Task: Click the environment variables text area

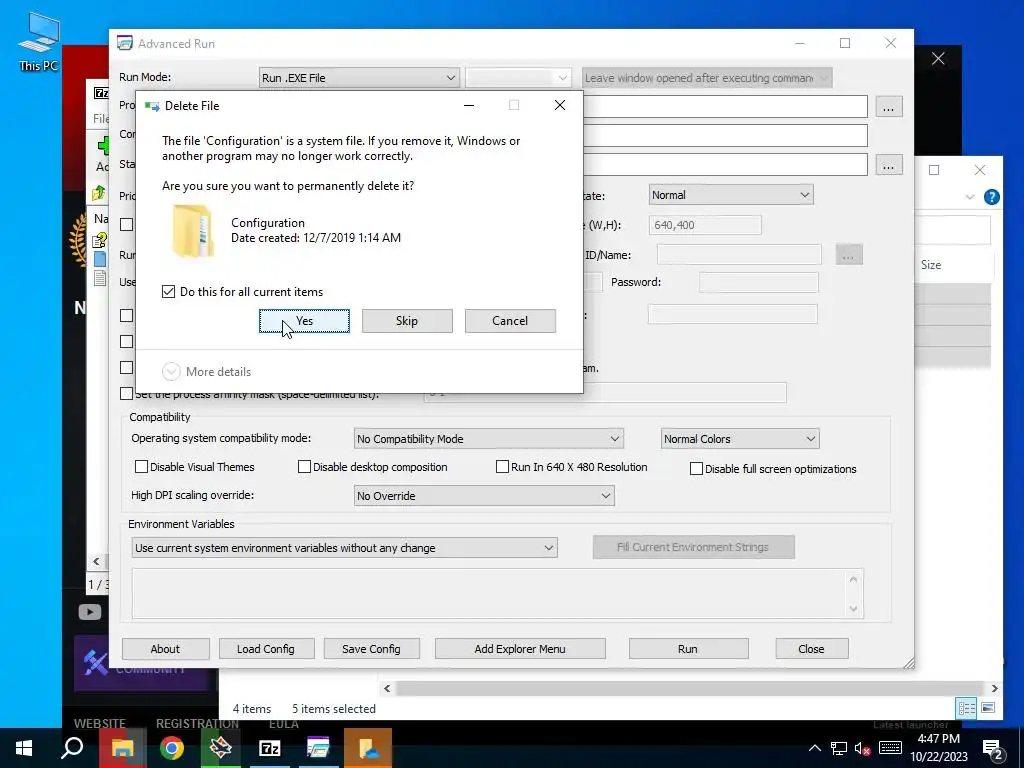Action: [x=498, y=593]
